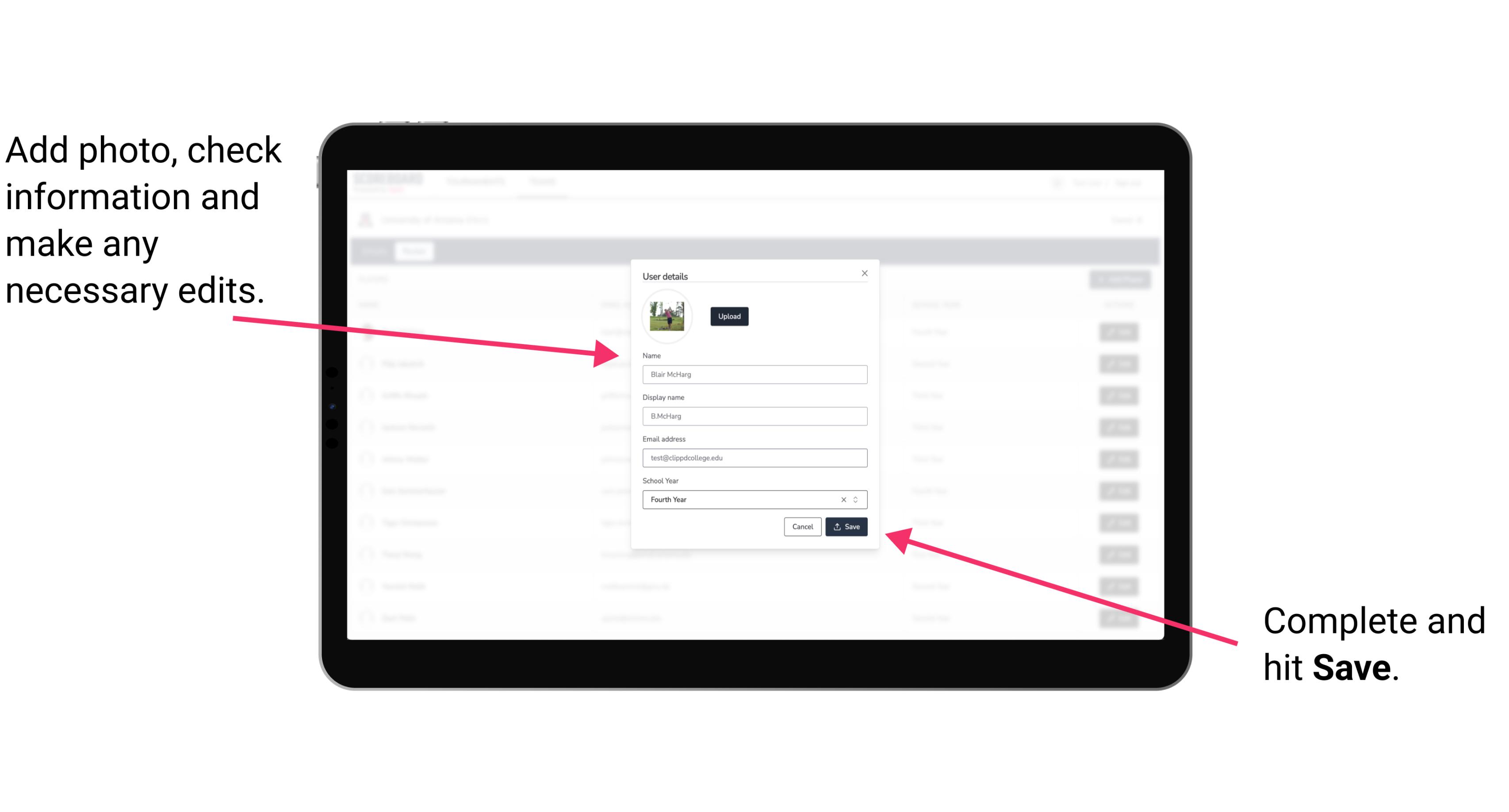Click the User details dialog title

pos(665,275)
